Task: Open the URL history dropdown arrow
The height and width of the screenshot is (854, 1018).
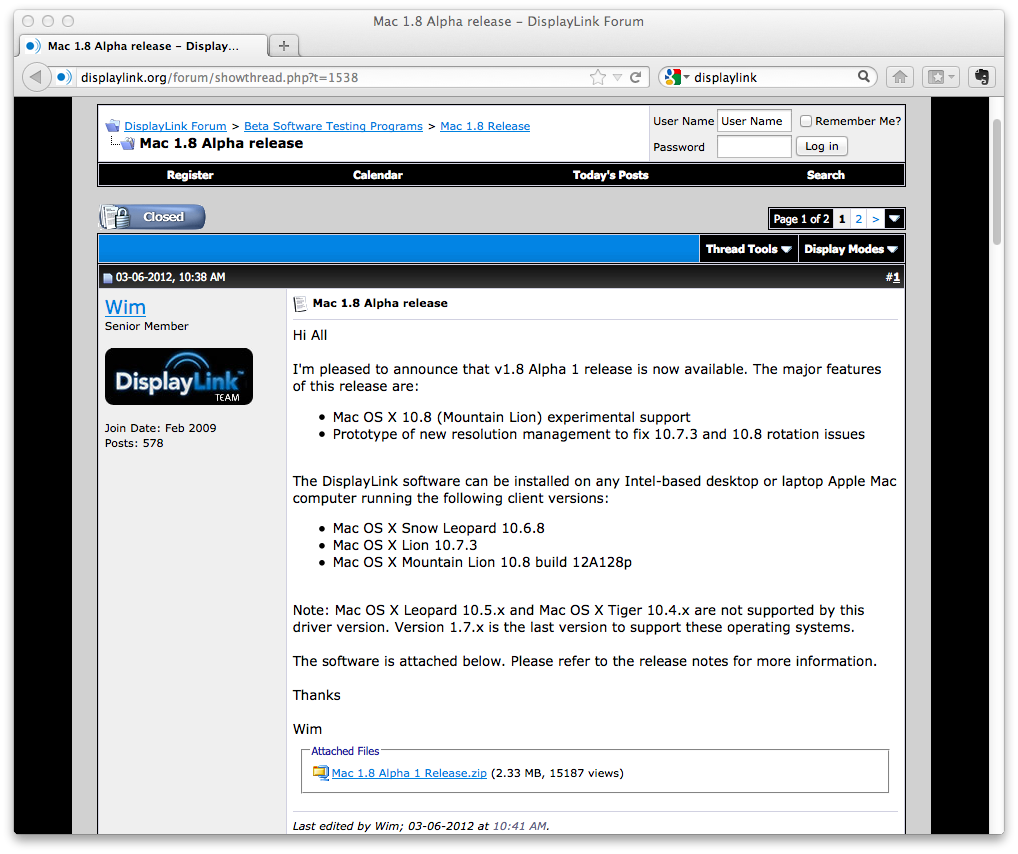Action: click(617, 77)
